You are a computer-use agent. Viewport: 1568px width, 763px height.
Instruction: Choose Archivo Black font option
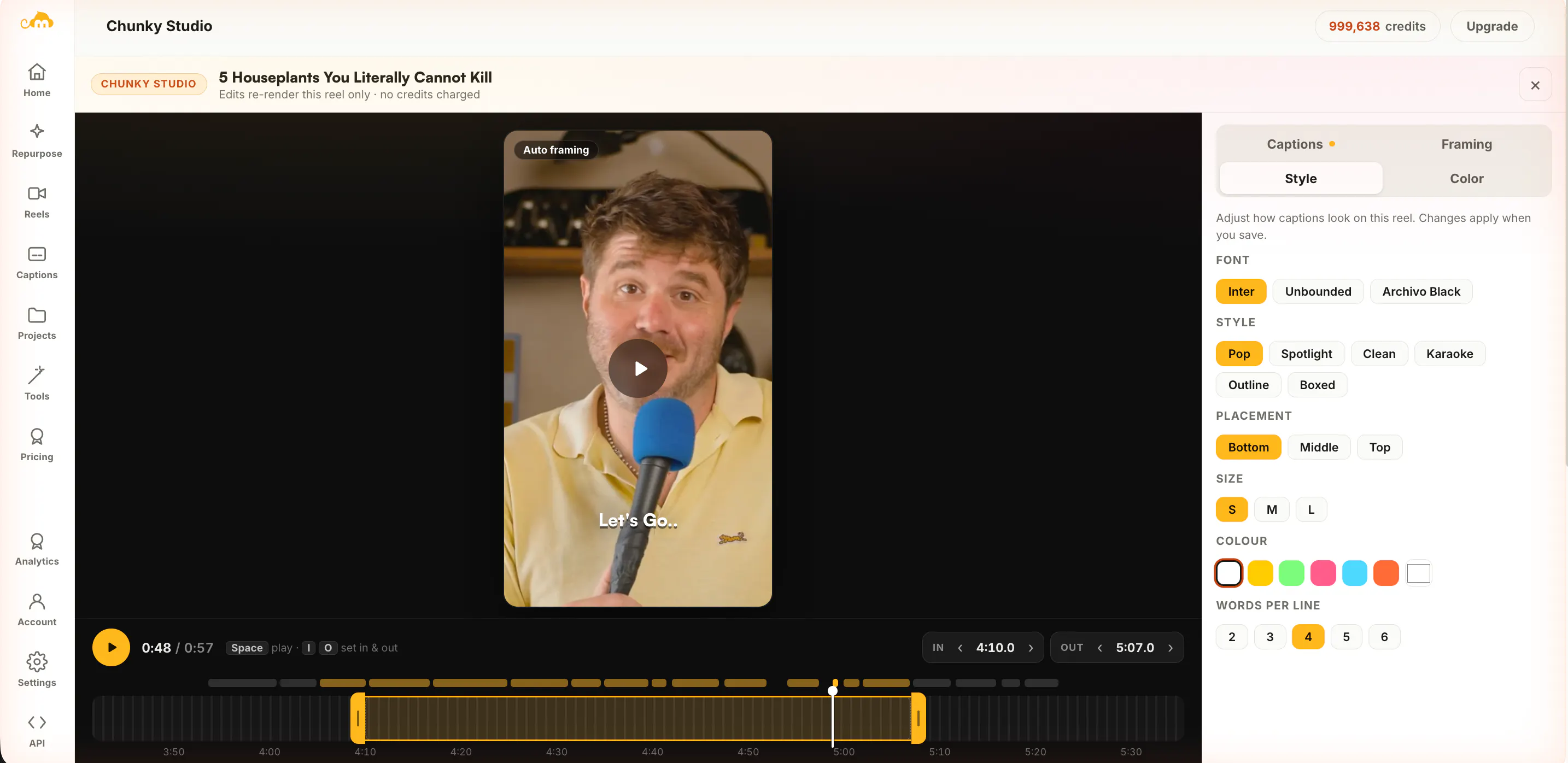(x=1421, y=291)
